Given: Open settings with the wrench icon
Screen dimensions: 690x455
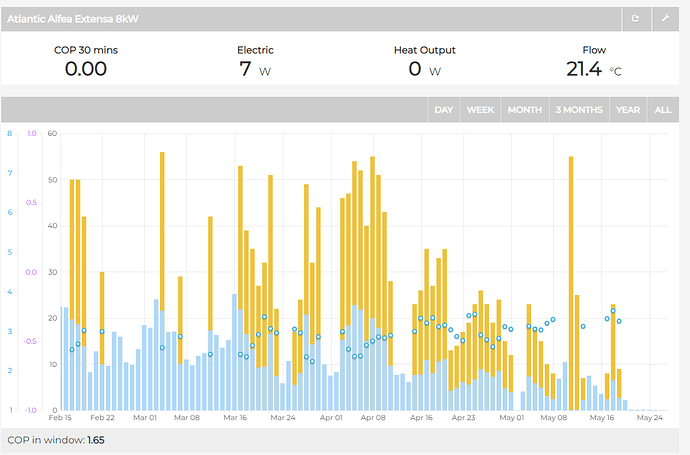Looking at the screenshot, I should 665,19.
